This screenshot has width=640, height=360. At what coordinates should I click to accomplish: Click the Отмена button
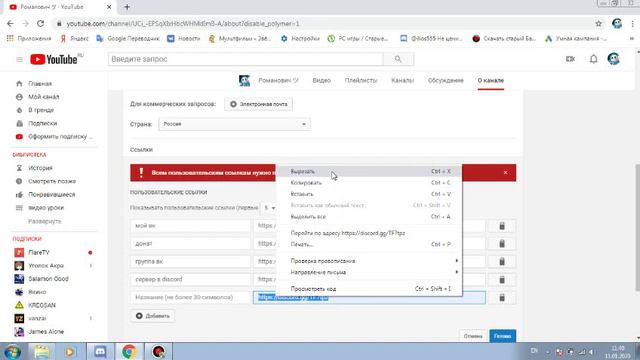473,336
